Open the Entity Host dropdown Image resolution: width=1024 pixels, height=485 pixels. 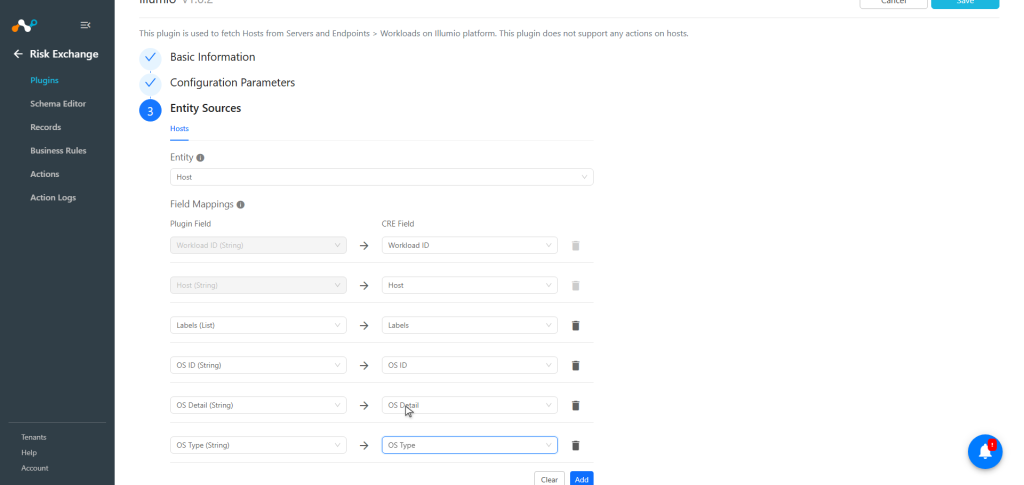[381, 177]
